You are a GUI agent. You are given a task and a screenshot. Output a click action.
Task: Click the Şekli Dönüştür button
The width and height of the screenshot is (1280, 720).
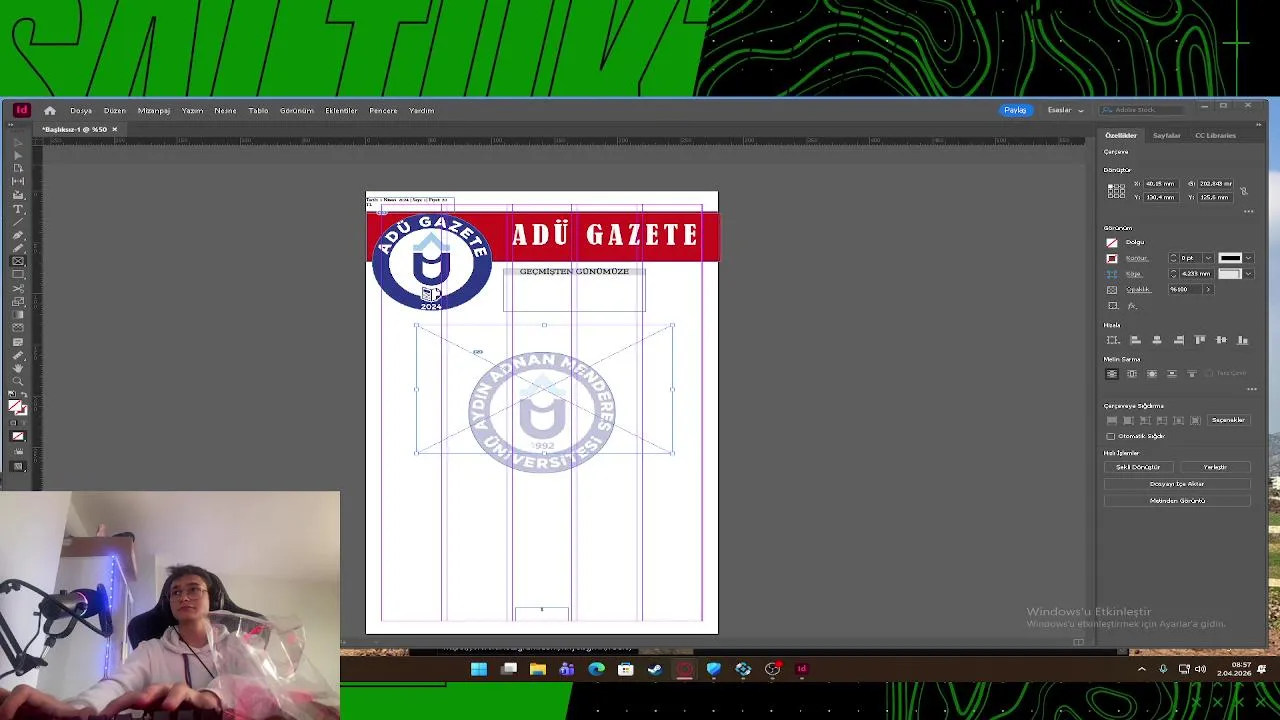tap(1138, 467)
